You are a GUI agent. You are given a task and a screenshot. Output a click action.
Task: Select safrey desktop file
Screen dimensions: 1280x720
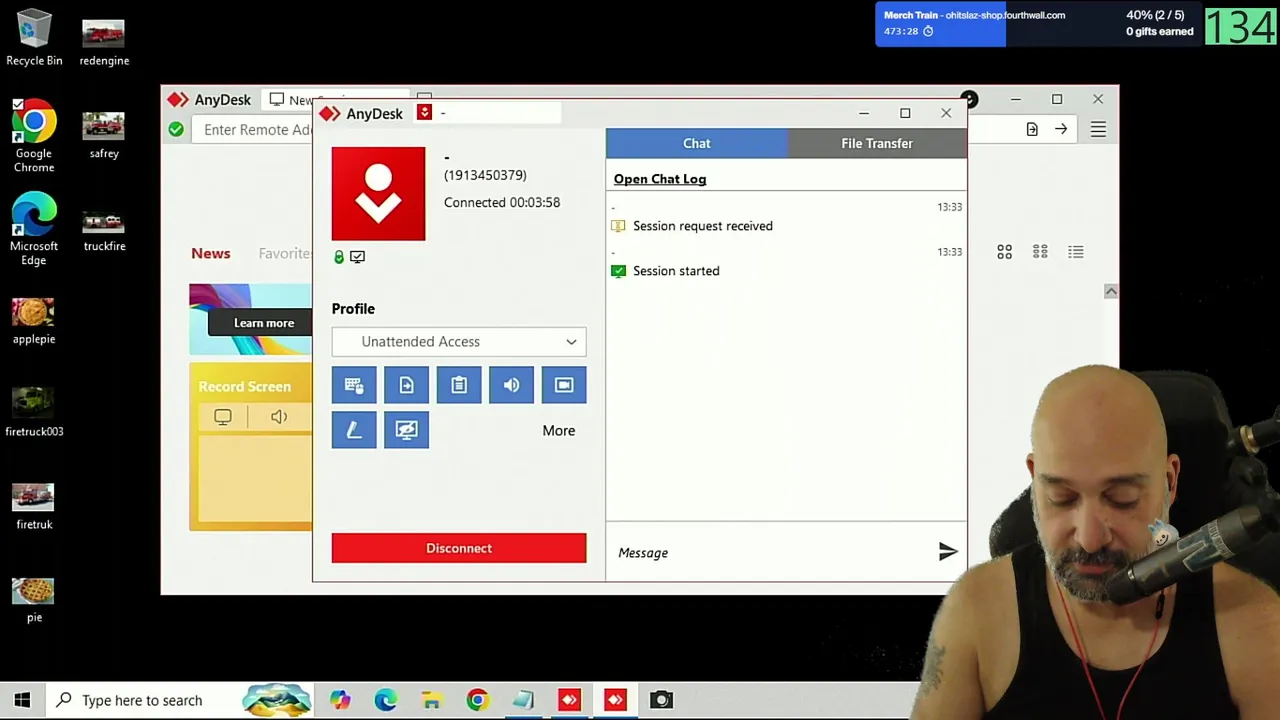click(104, 136)
